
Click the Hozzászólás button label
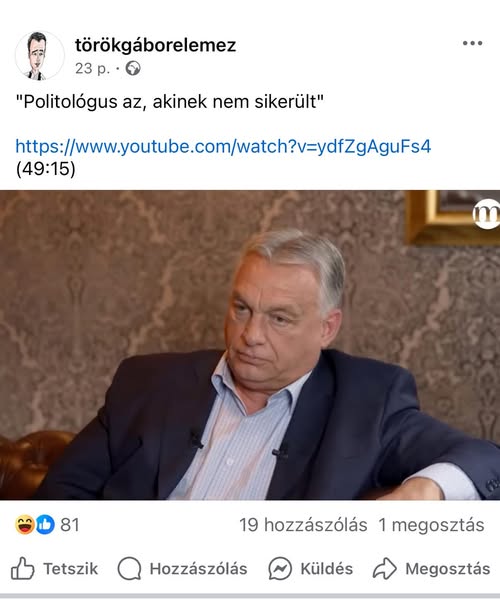pos(198,569)
